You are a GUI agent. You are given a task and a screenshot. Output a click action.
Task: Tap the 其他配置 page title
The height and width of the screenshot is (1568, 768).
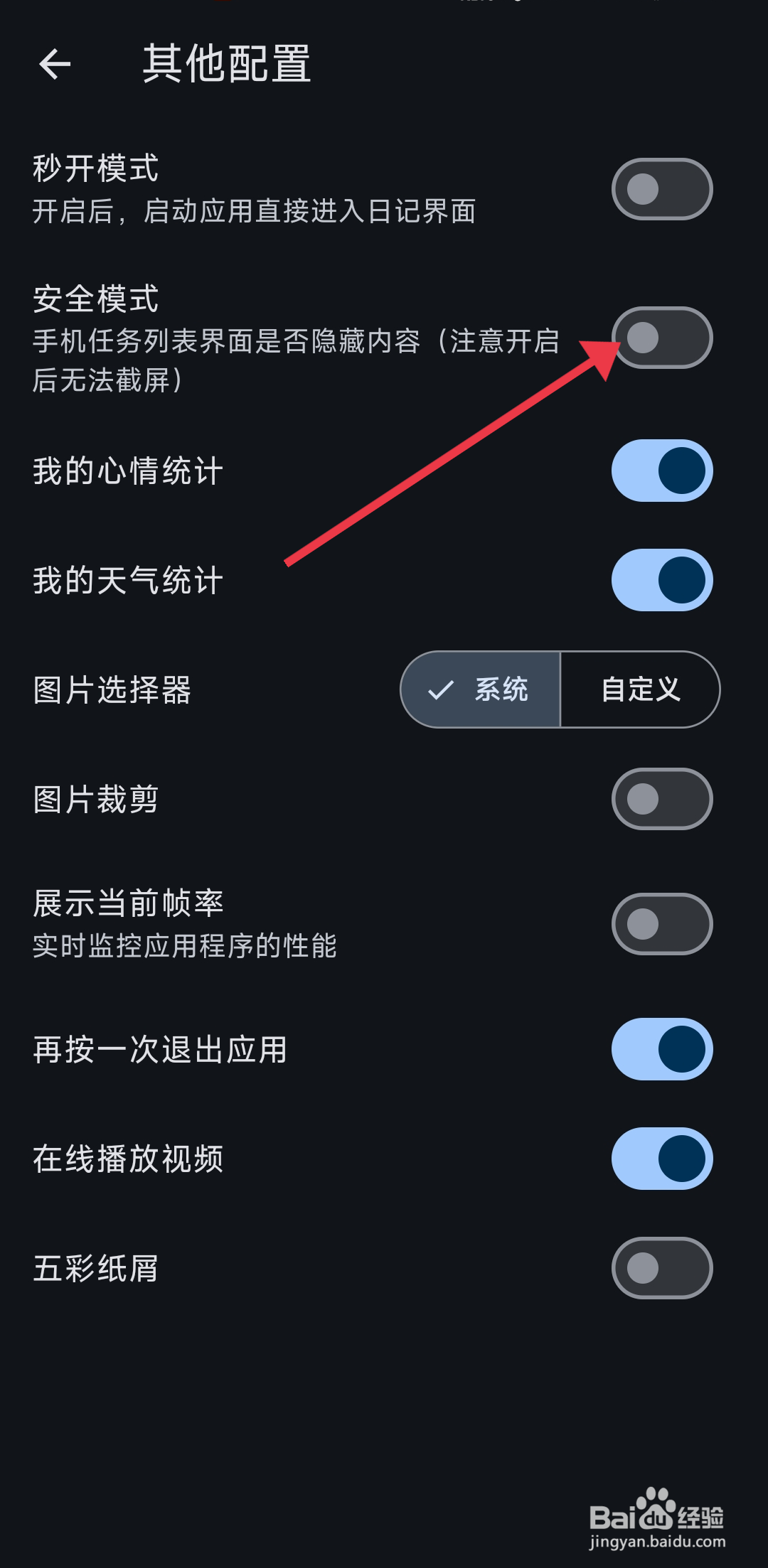coord(227,64)
